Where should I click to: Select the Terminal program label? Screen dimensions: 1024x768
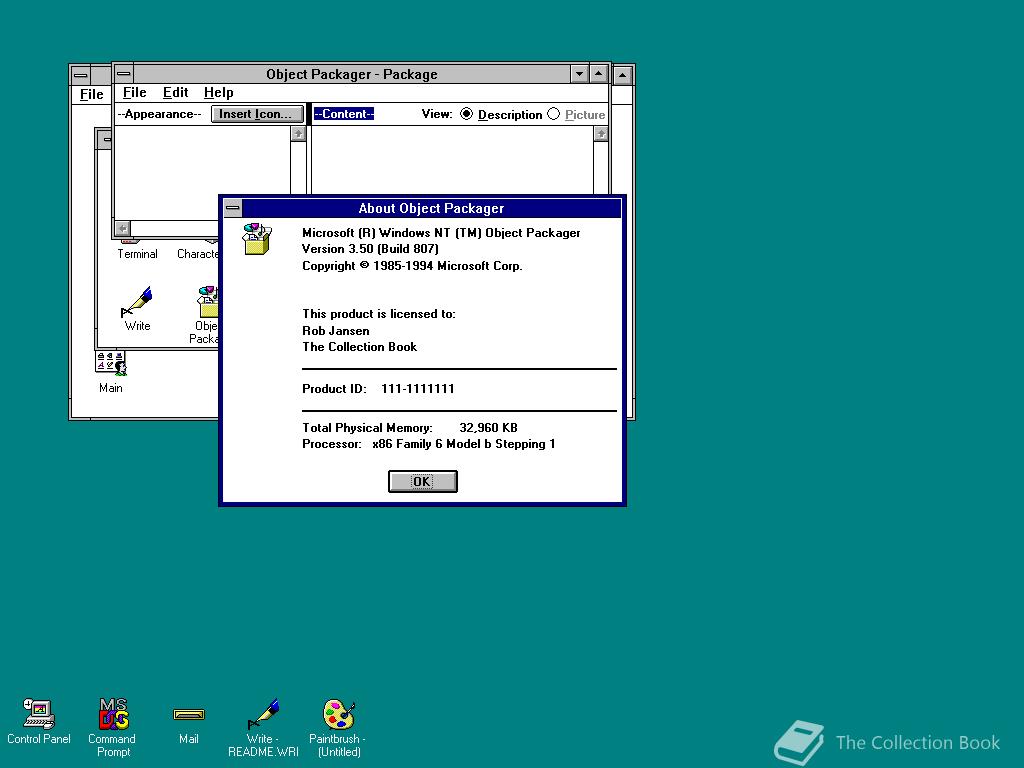(x=137, y=254)
